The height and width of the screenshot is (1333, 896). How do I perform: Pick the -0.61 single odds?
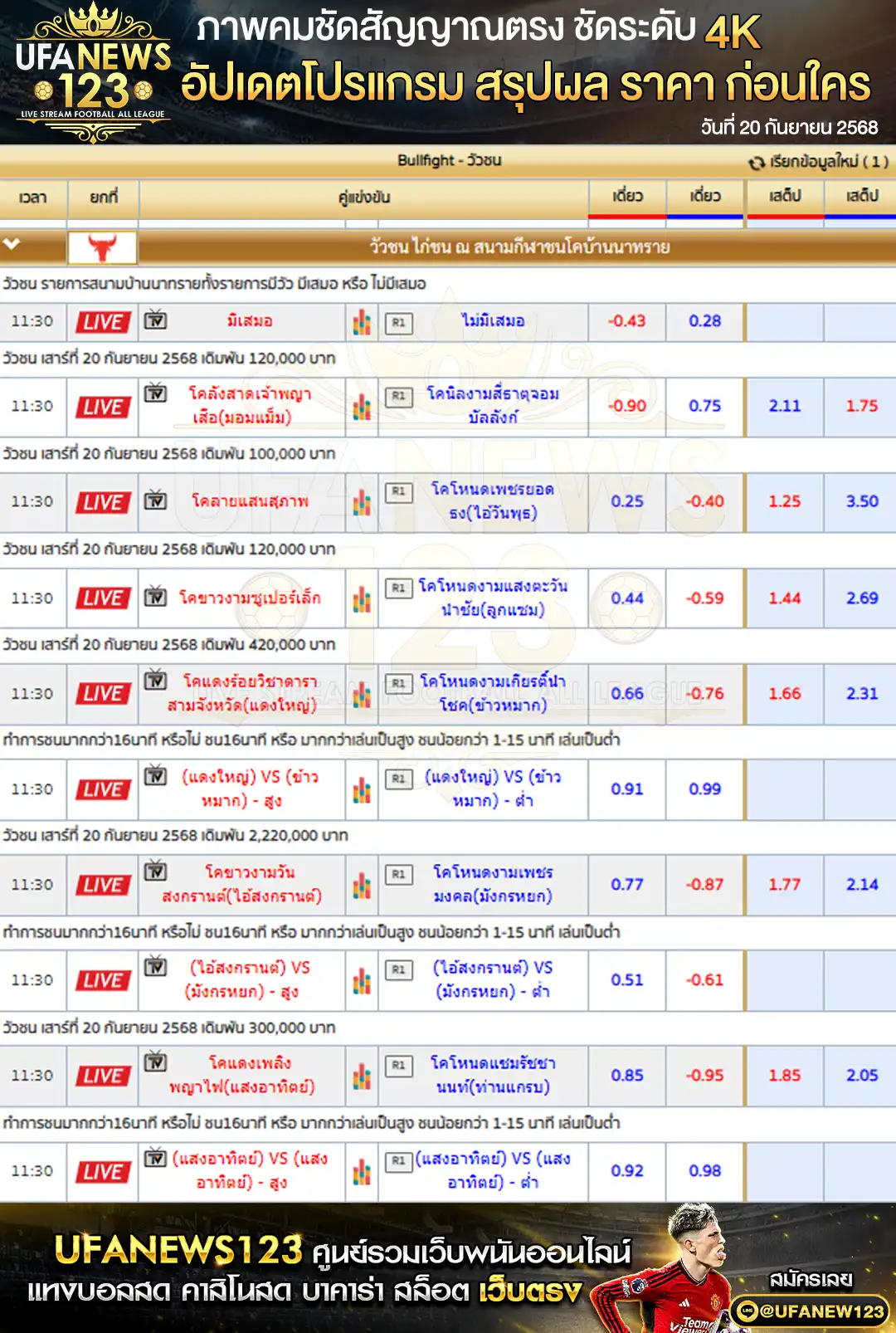[x=705, y=979]
